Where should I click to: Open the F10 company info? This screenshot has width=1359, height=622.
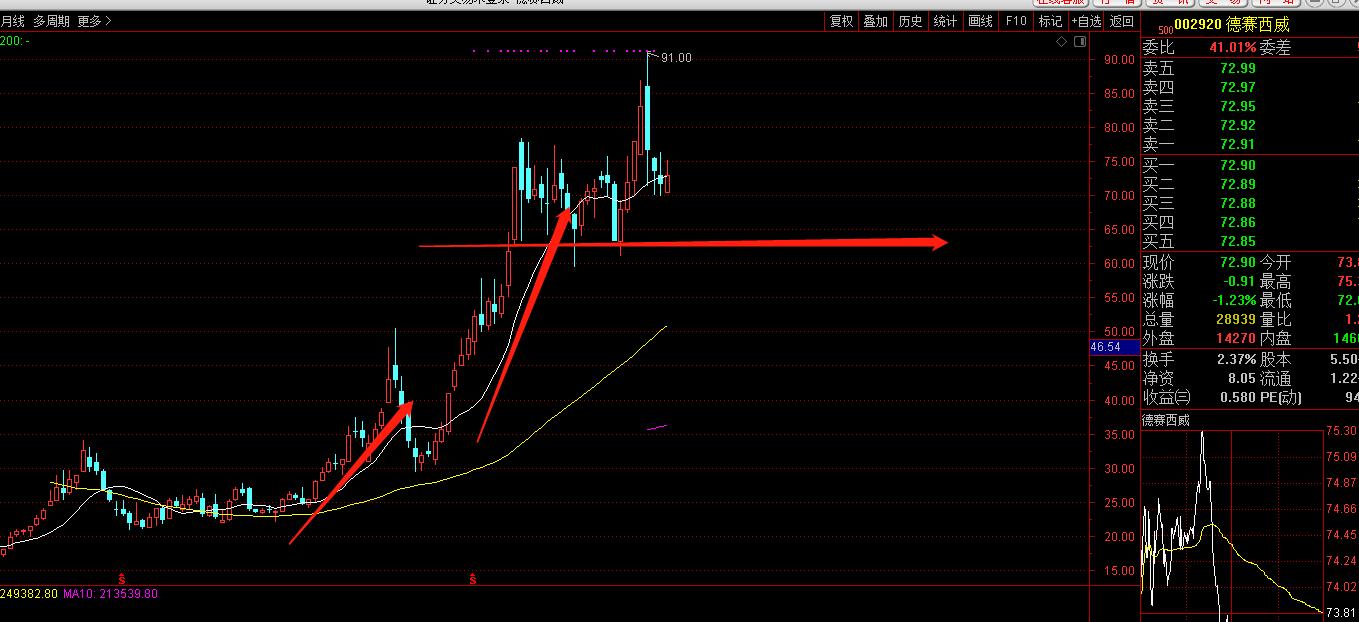click(1016, 21)
